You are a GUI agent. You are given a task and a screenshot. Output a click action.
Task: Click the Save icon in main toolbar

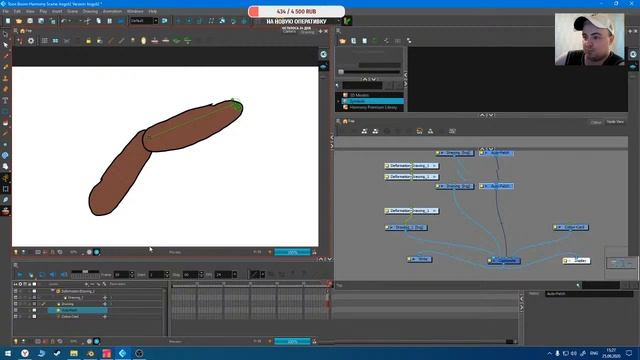point(30,21)
